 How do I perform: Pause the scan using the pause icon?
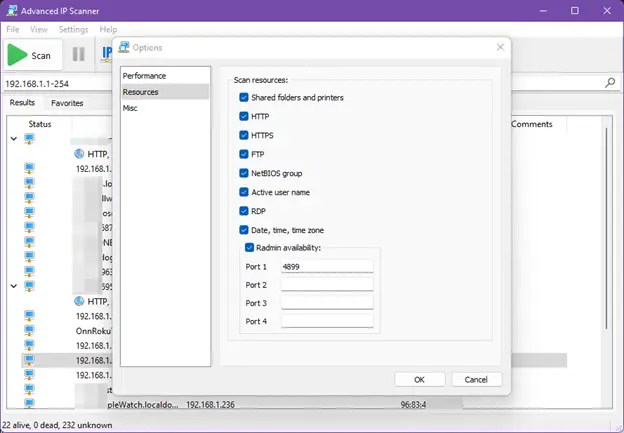tap(78, 55)
